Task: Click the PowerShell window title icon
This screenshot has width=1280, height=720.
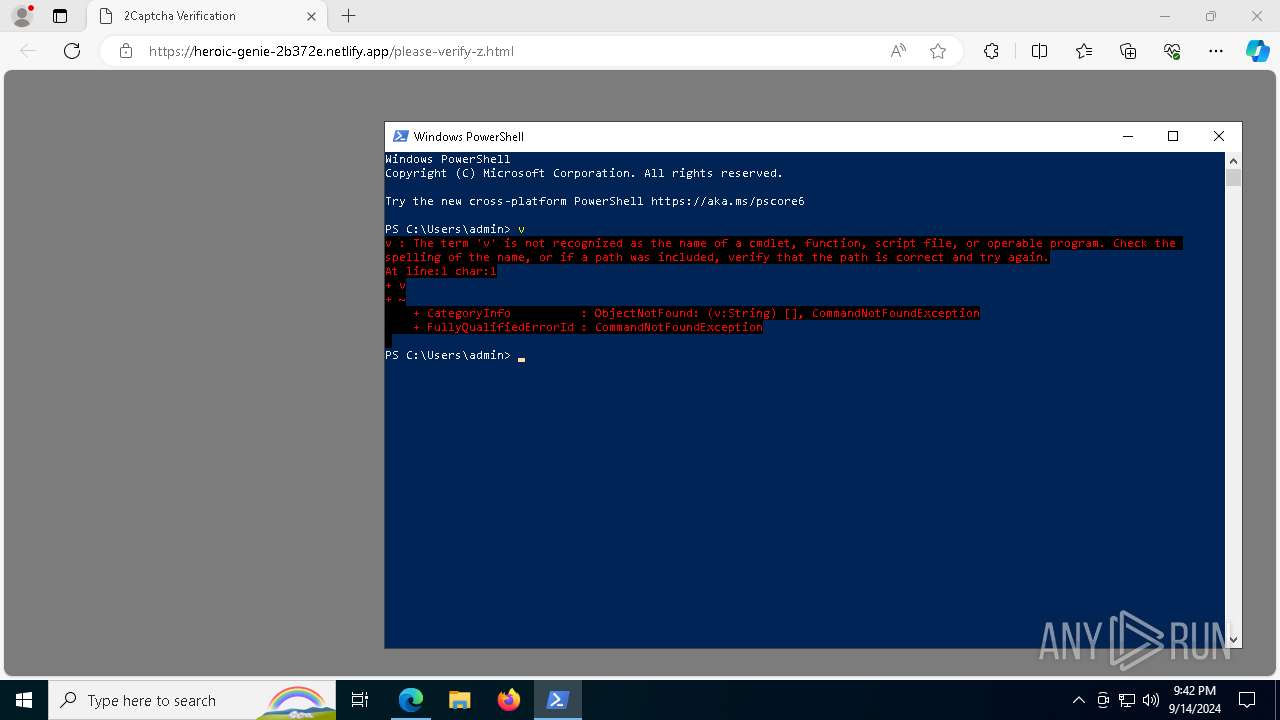Action: pos(400,136)
